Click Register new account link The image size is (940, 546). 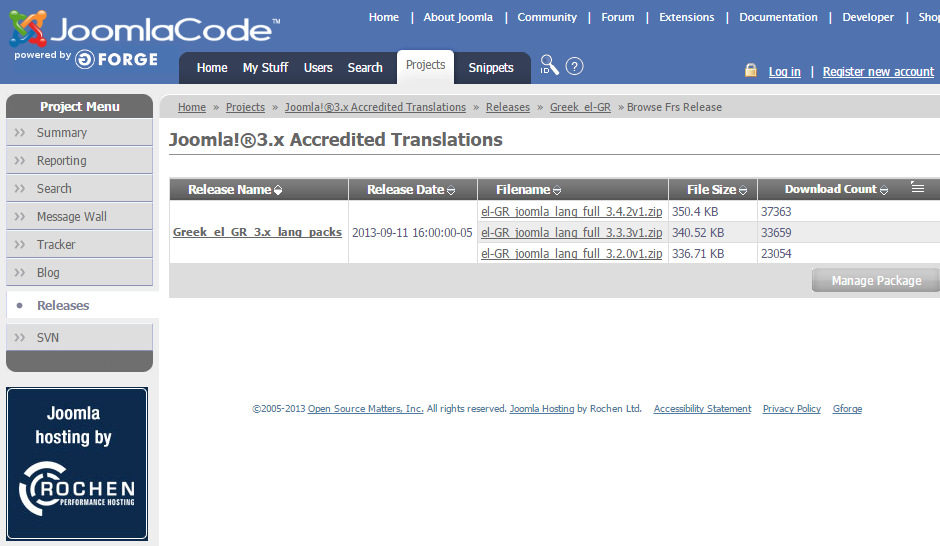[x=878, y=72]
